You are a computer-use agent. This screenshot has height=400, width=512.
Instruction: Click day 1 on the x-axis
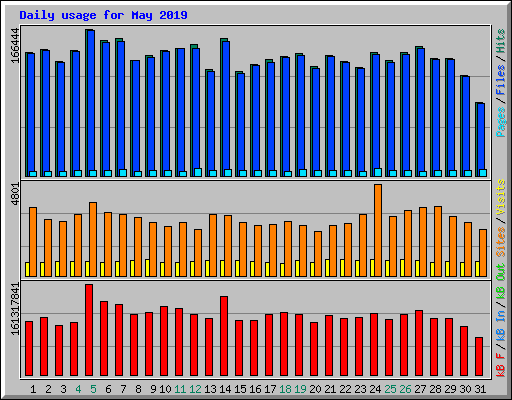coord(33,389)
